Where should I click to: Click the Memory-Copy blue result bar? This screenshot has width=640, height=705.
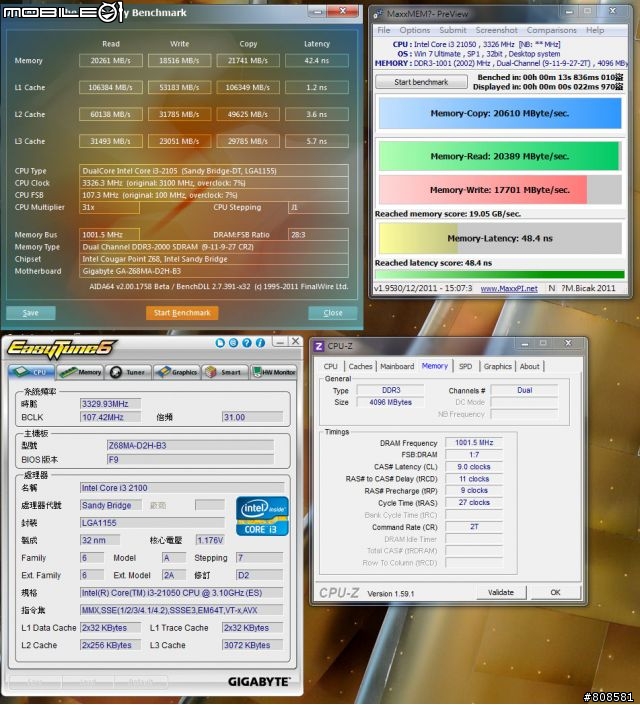point(500,113)
